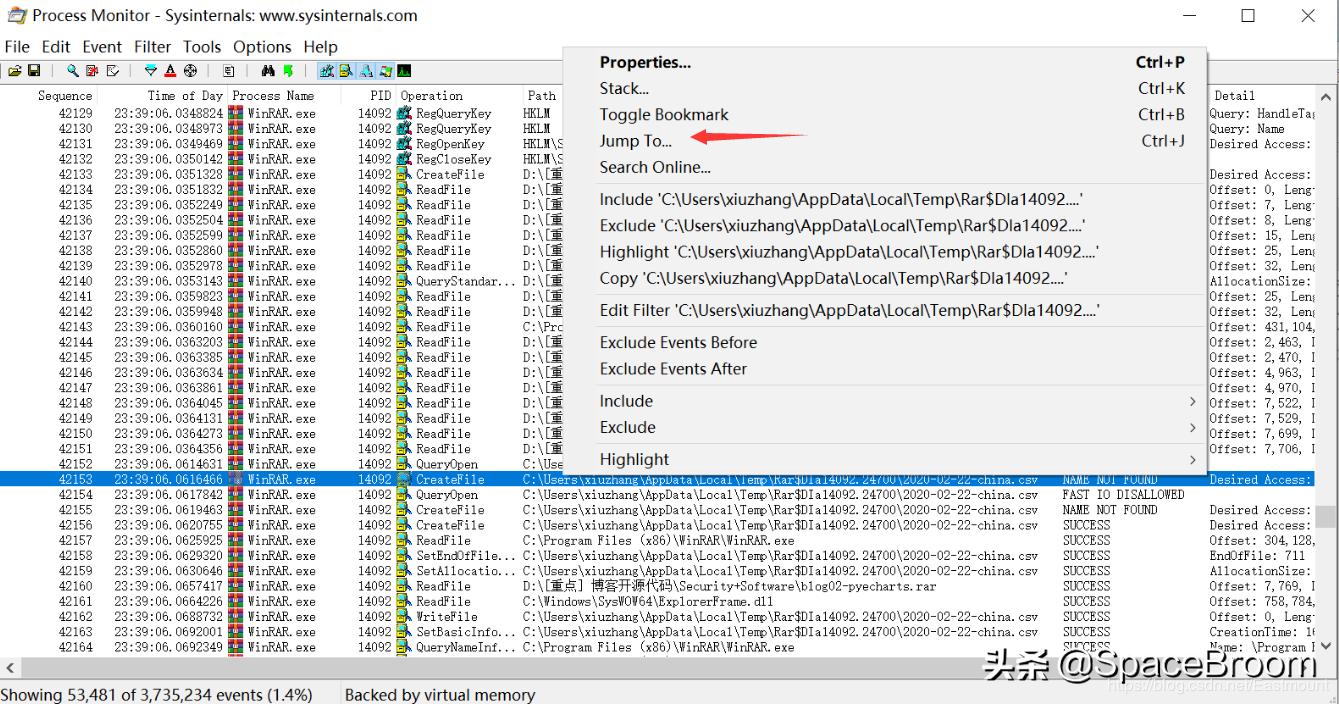Image resolution: width=1339 pixels, height=704 pixels.
Task: Select the WriteFile operation row 42162
Action: [x=658, y=617]
